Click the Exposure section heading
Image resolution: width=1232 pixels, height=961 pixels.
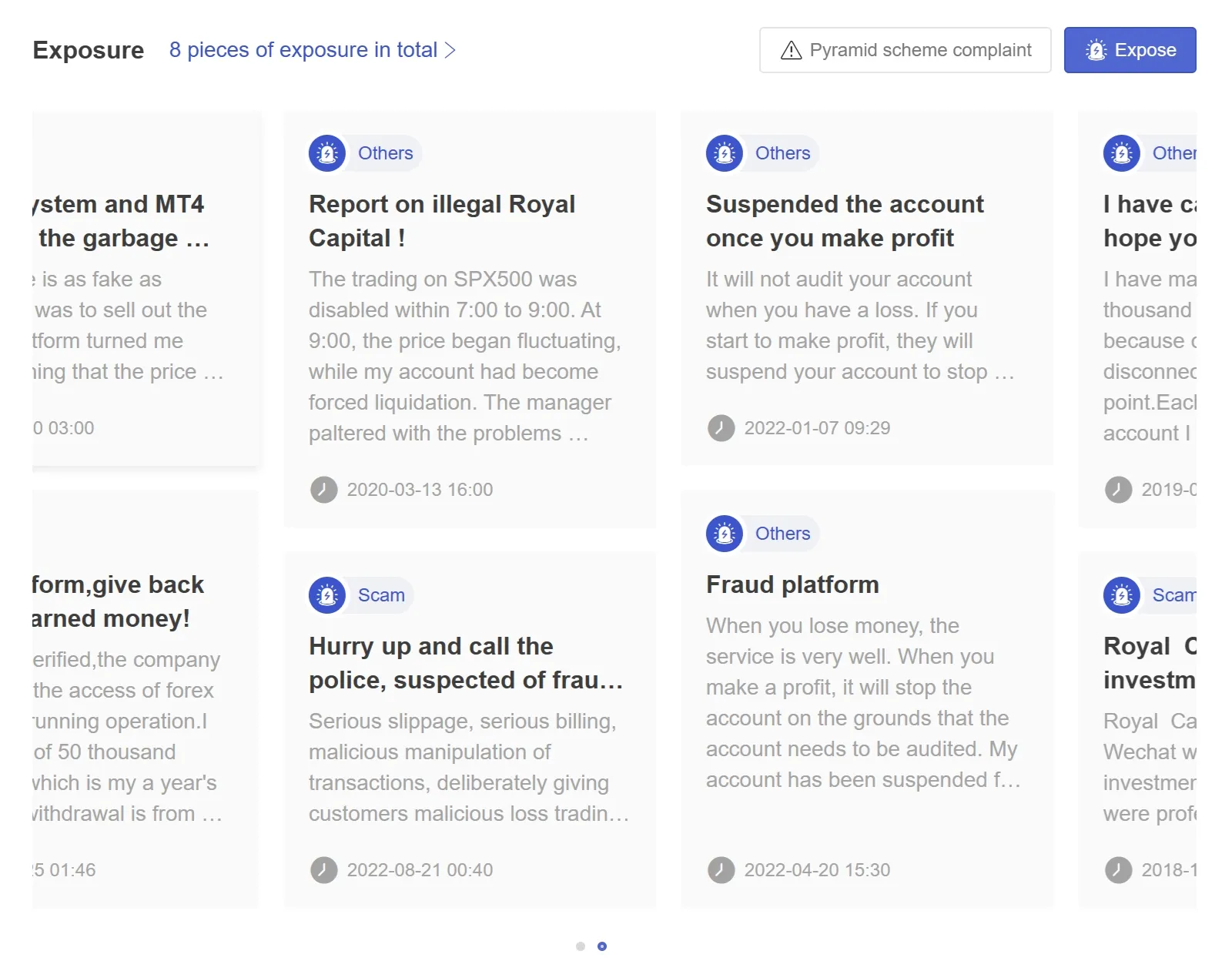point(89,50)
